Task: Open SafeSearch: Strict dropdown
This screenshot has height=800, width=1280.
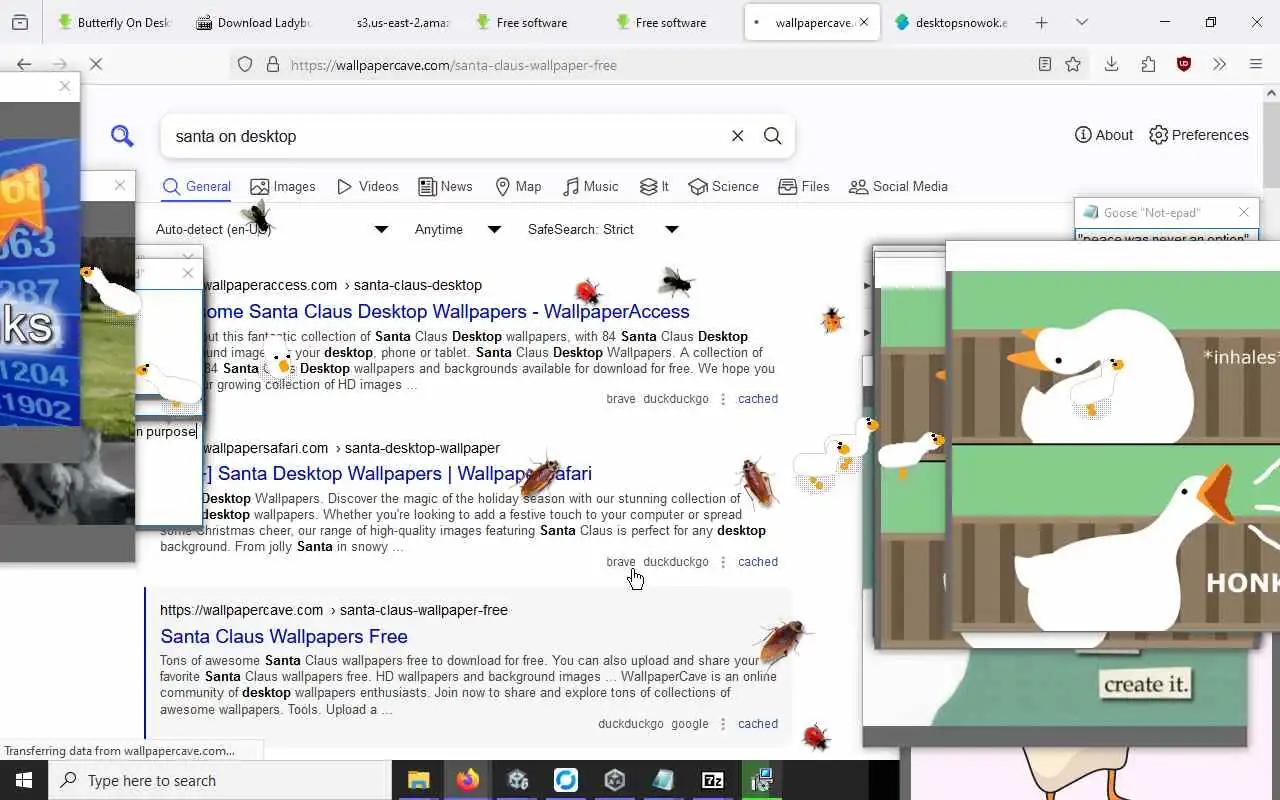Action: [x=603, y=229]
